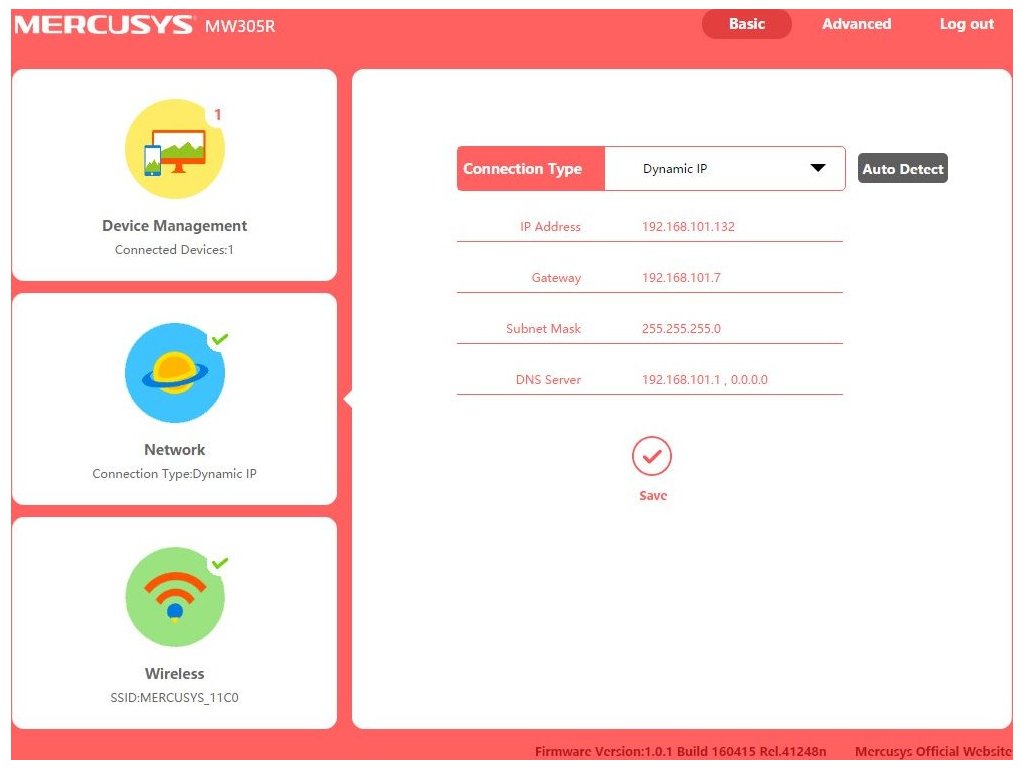Click the red connected-devices badge showing 1
1024x768 pixels.
click(x=217, y=115)
